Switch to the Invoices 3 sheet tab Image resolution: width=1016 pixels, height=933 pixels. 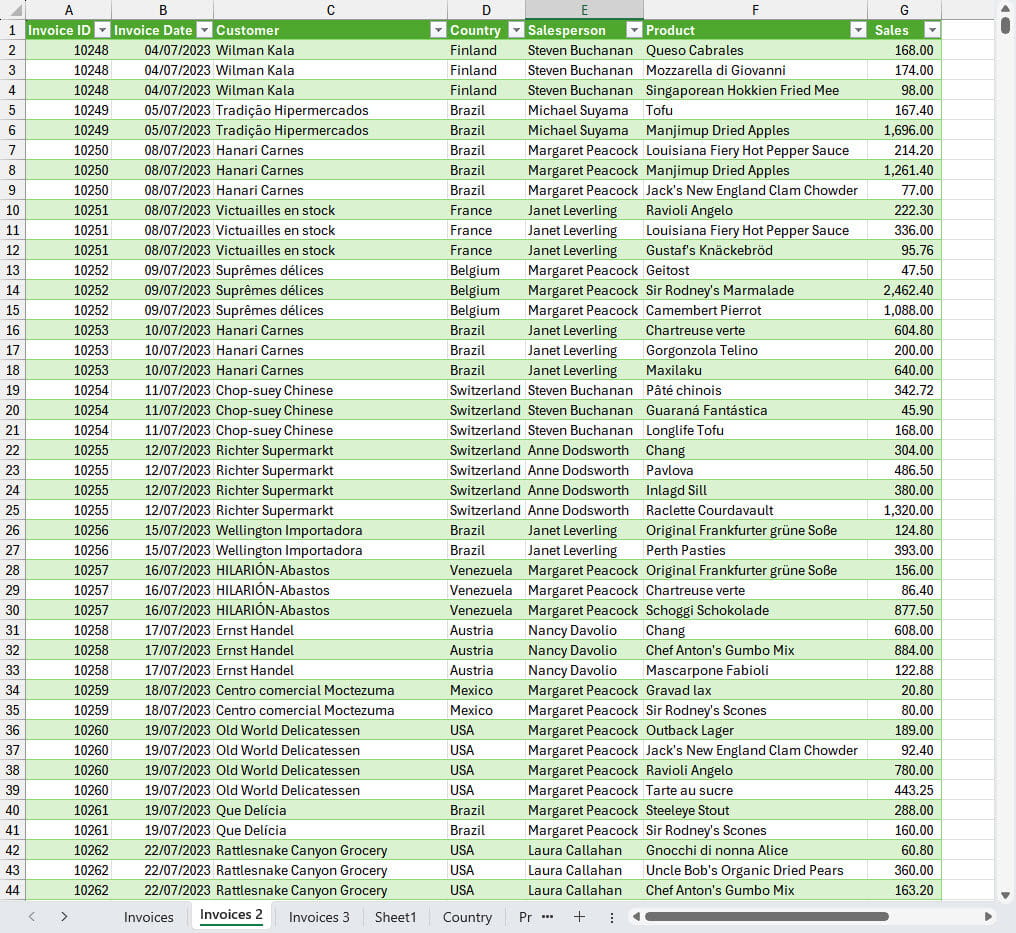click(319, 916)
